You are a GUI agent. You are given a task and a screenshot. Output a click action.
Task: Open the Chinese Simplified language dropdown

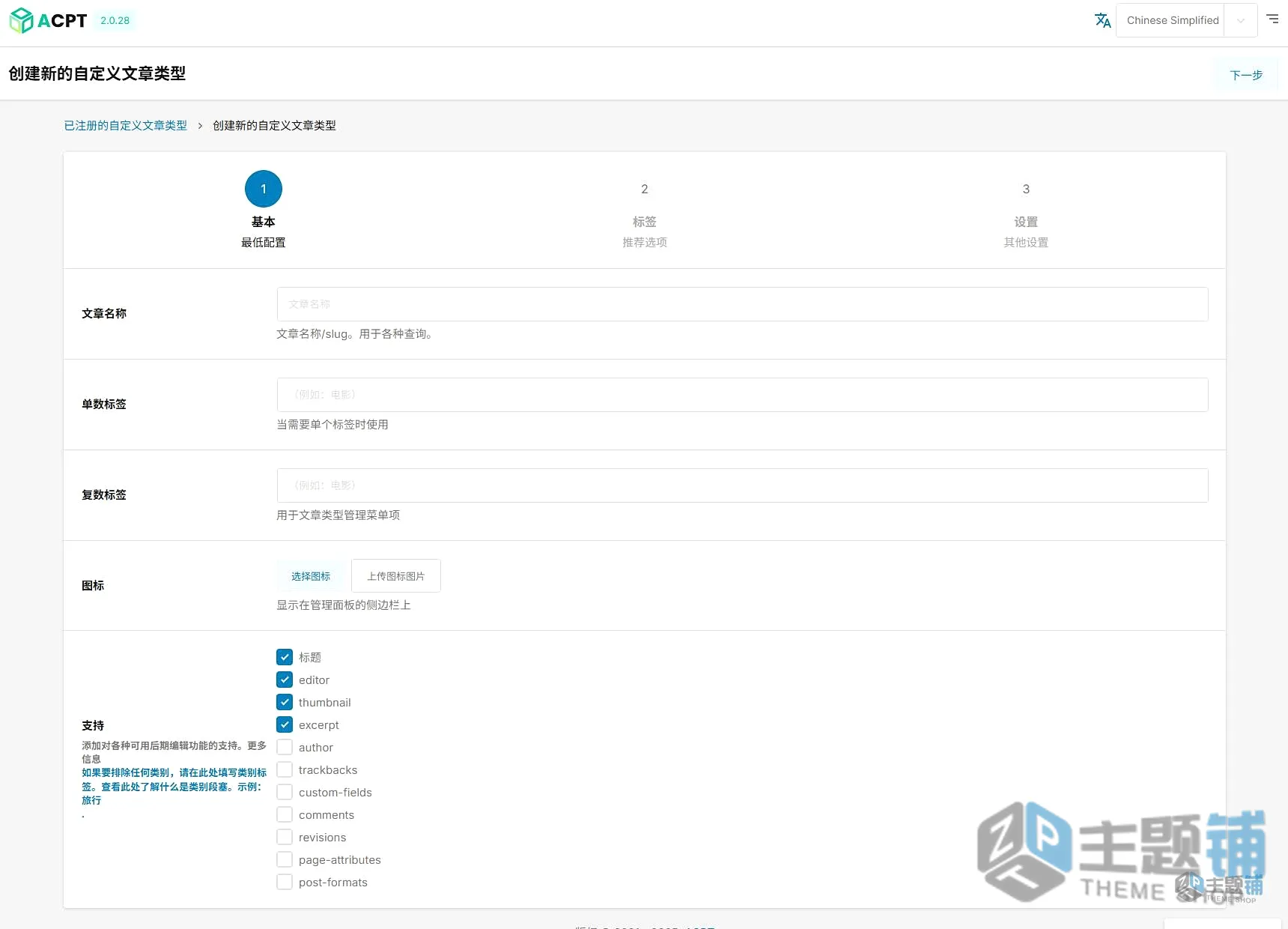pyautogui.click(x=1186, y=20)
